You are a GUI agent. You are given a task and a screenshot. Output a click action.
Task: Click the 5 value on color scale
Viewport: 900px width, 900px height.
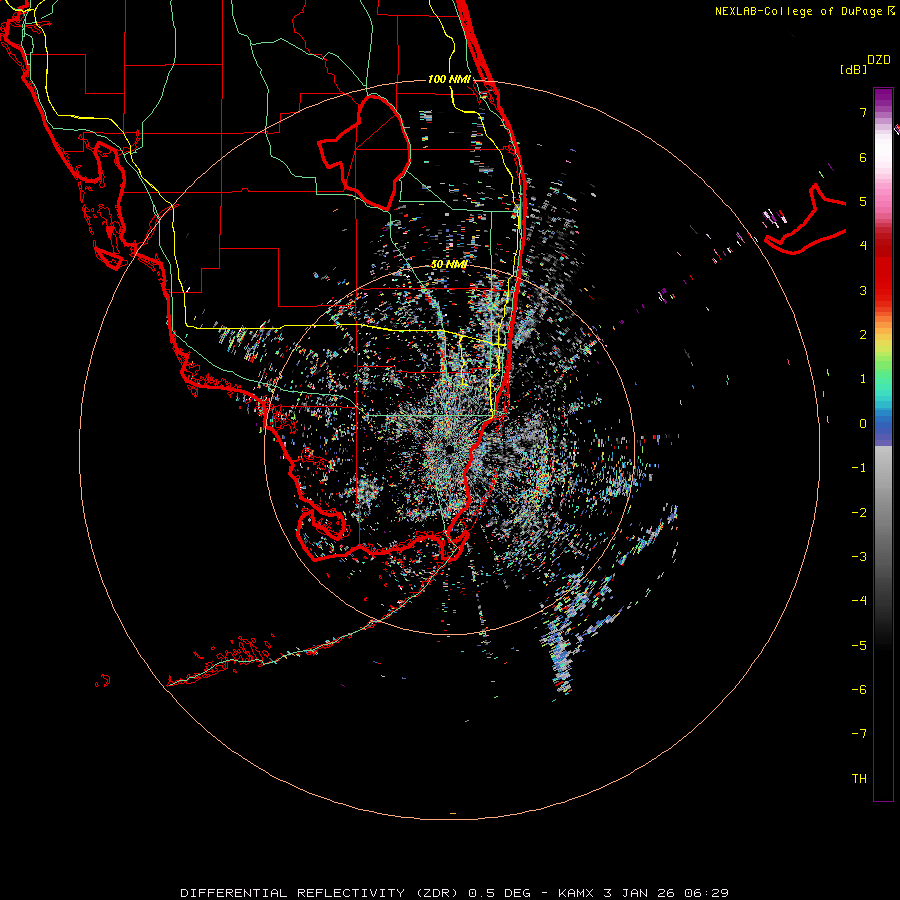863,201
